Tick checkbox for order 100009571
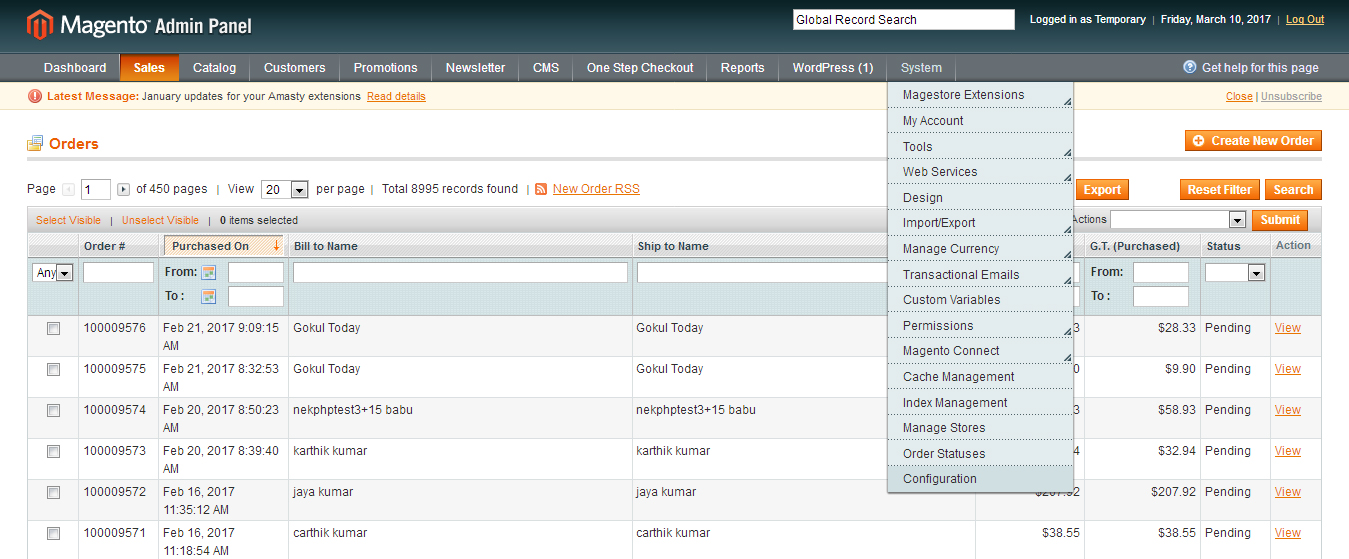Screen dimensions: 1349x559 point(54,533)
